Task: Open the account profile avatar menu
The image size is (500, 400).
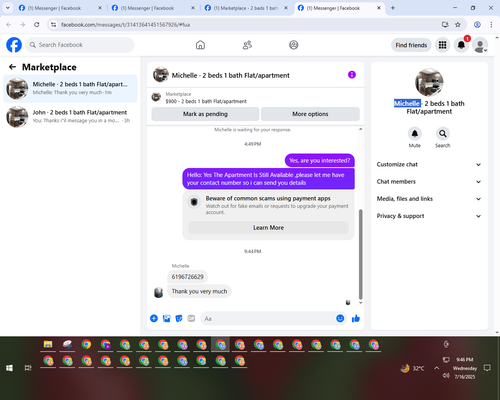Action: coord(480,45)
